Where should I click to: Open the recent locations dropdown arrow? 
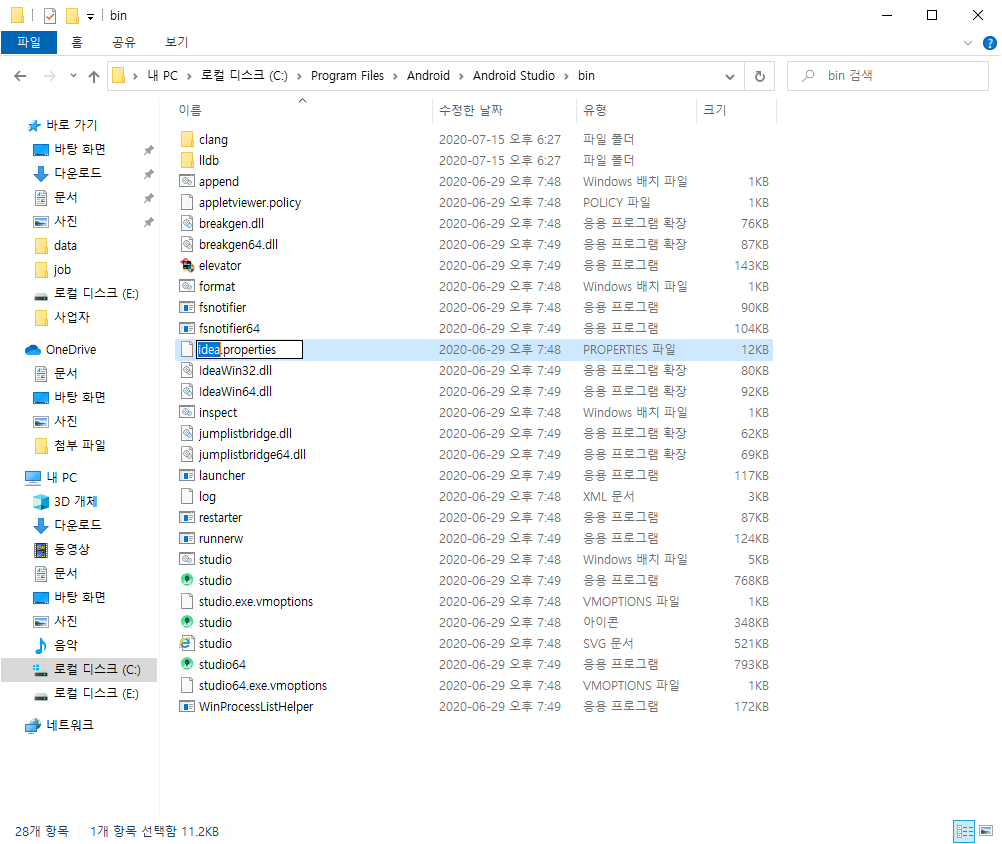pyautogui.click(x=73, y=76)
